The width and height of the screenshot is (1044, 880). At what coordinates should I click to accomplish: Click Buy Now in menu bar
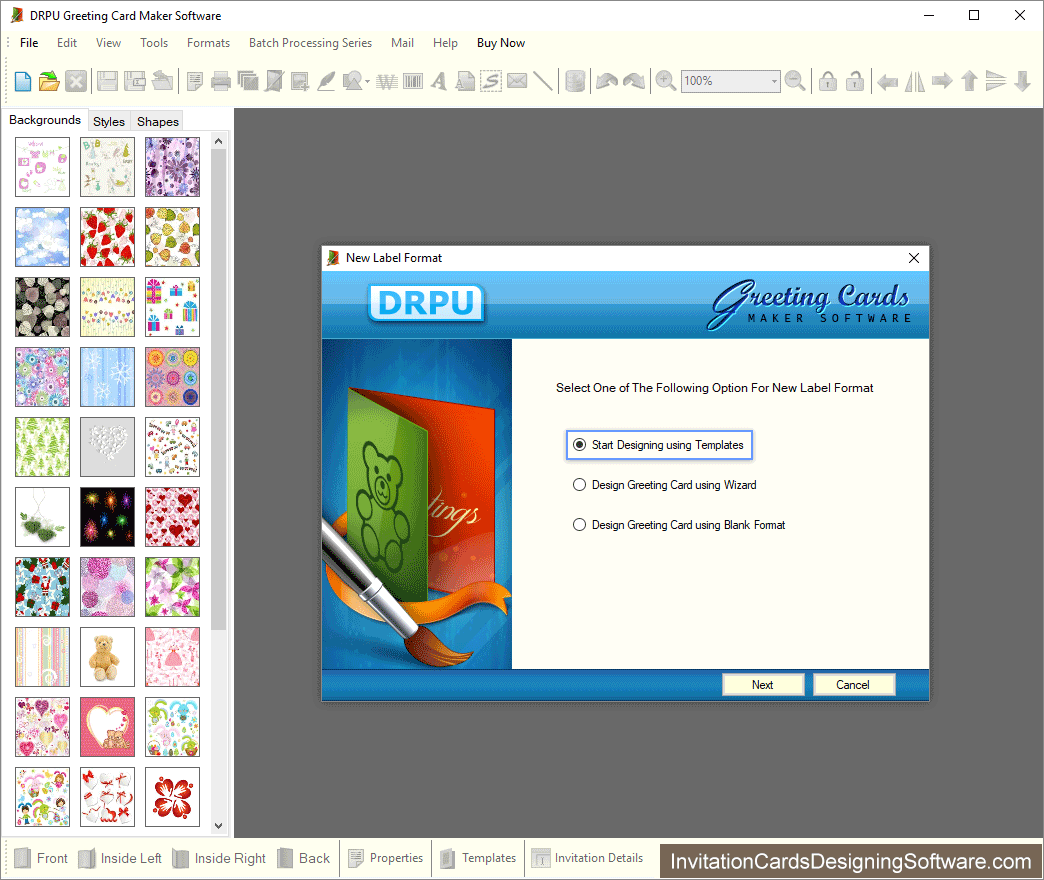(x=501, y=43)
